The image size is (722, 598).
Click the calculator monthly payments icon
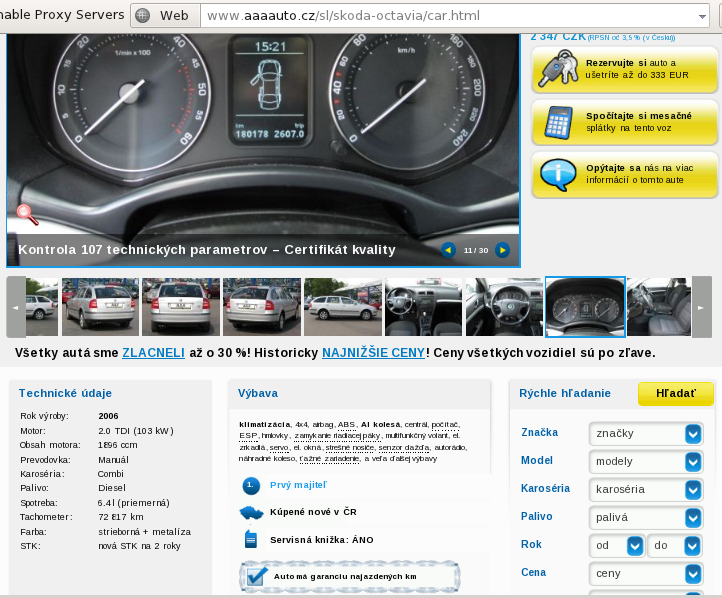(557, 122)
